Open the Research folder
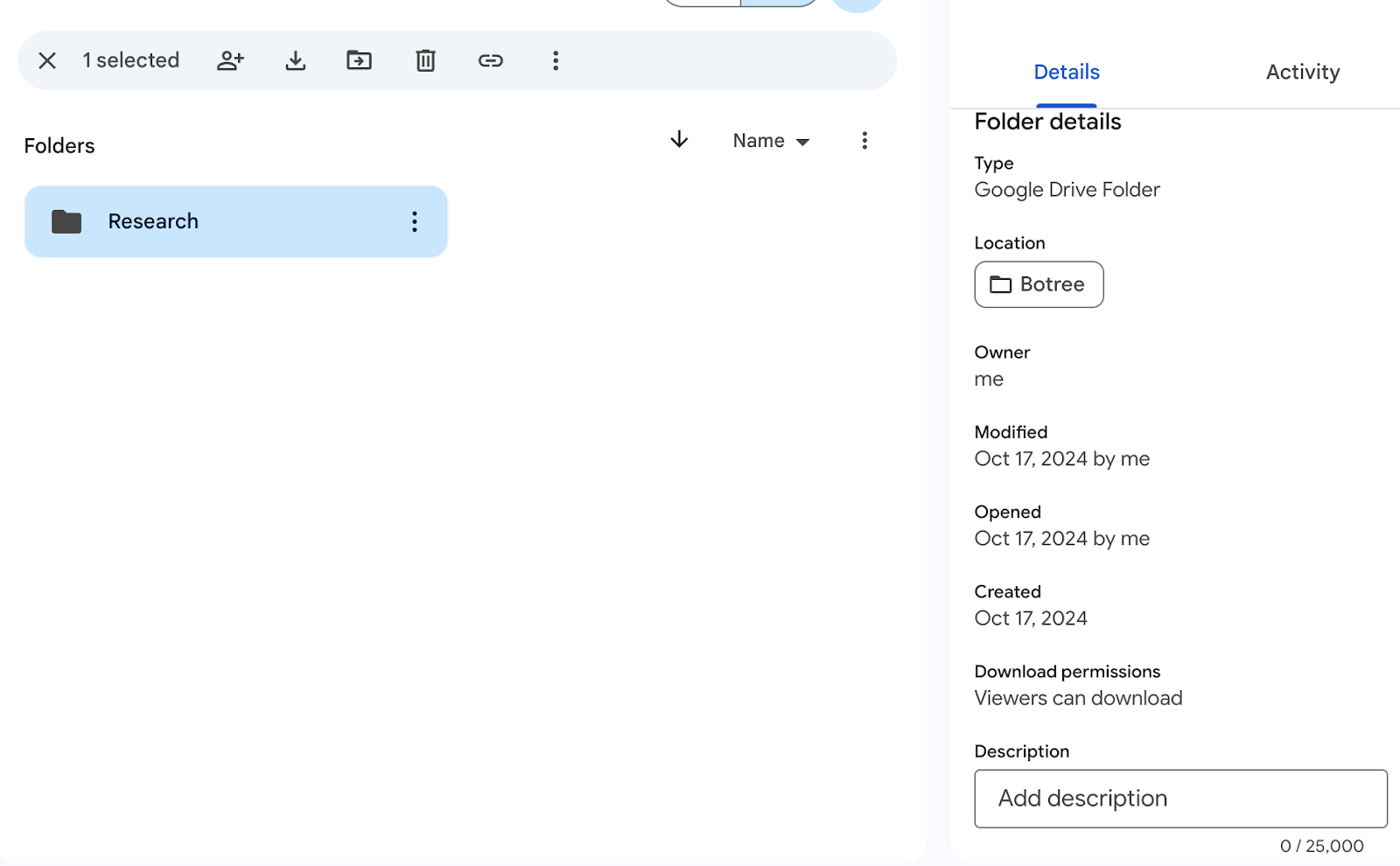The height and width of the screenshot is (866, 1400). pos(153,221)
